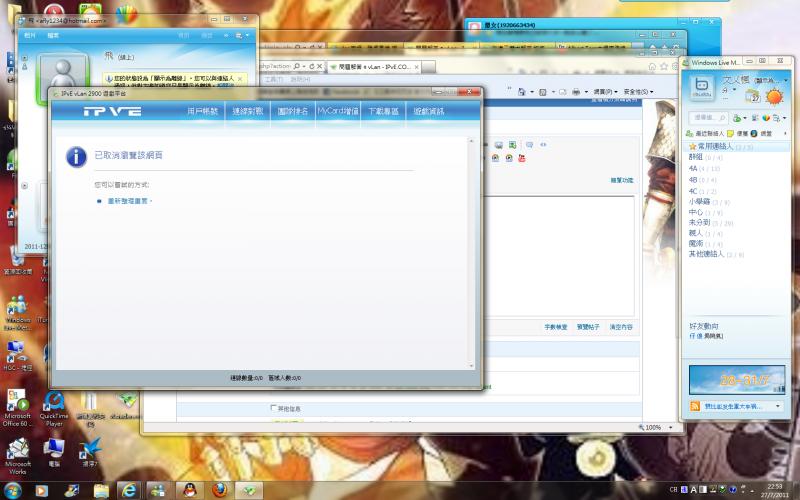Open the file explorer folder on taskbar
The width and height of the screenshot is (800, 500).
point(101,491)
